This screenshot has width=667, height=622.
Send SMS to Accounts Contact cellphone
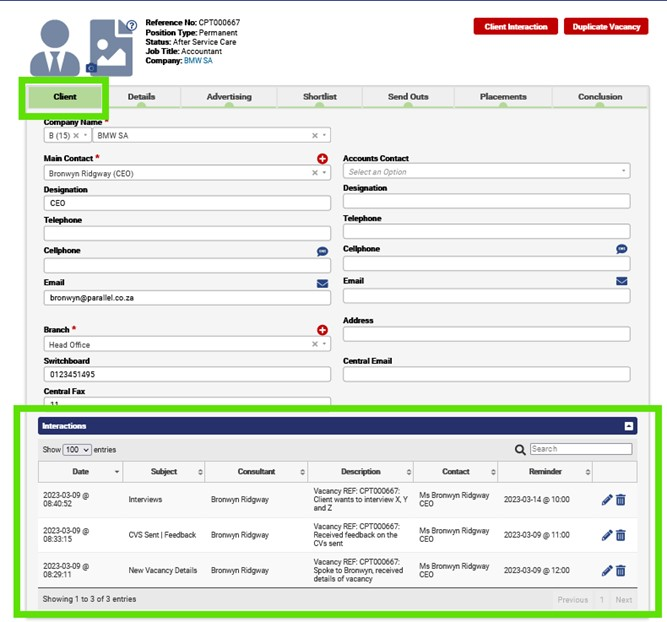click(x=621, y=249)
